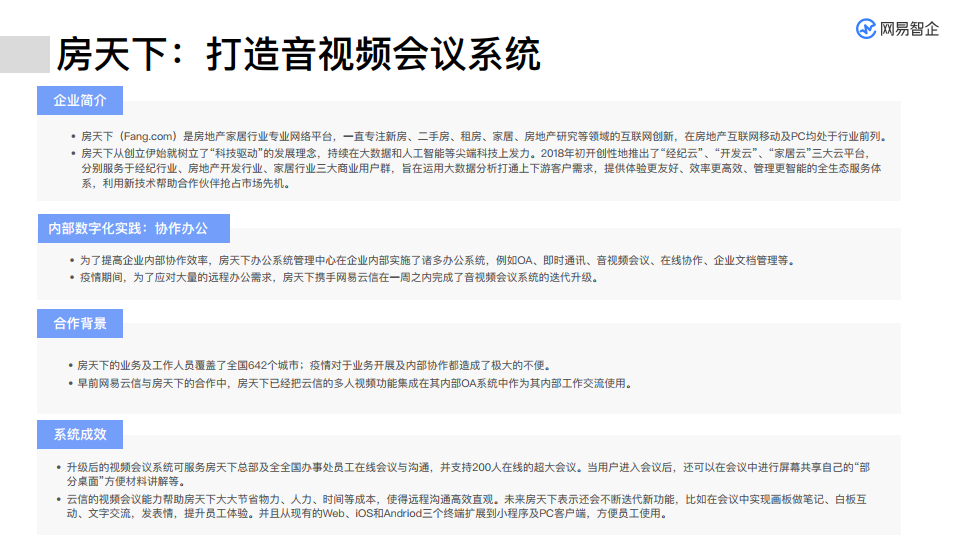Click the gray block left of the title

click(x=24, y=54)
